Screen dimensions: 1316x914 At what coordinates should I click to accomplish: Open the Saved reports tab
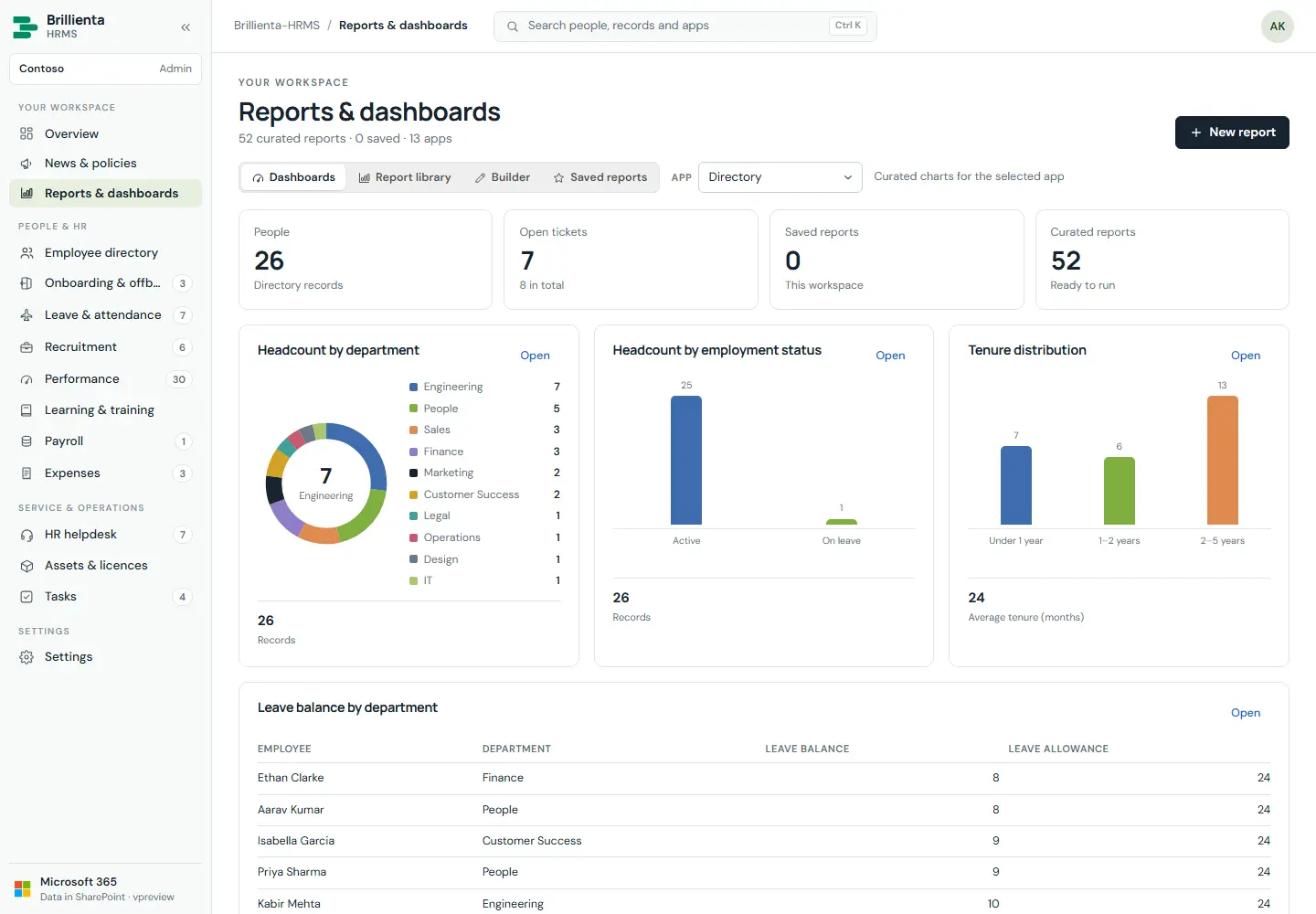click(x=600, y=177)
